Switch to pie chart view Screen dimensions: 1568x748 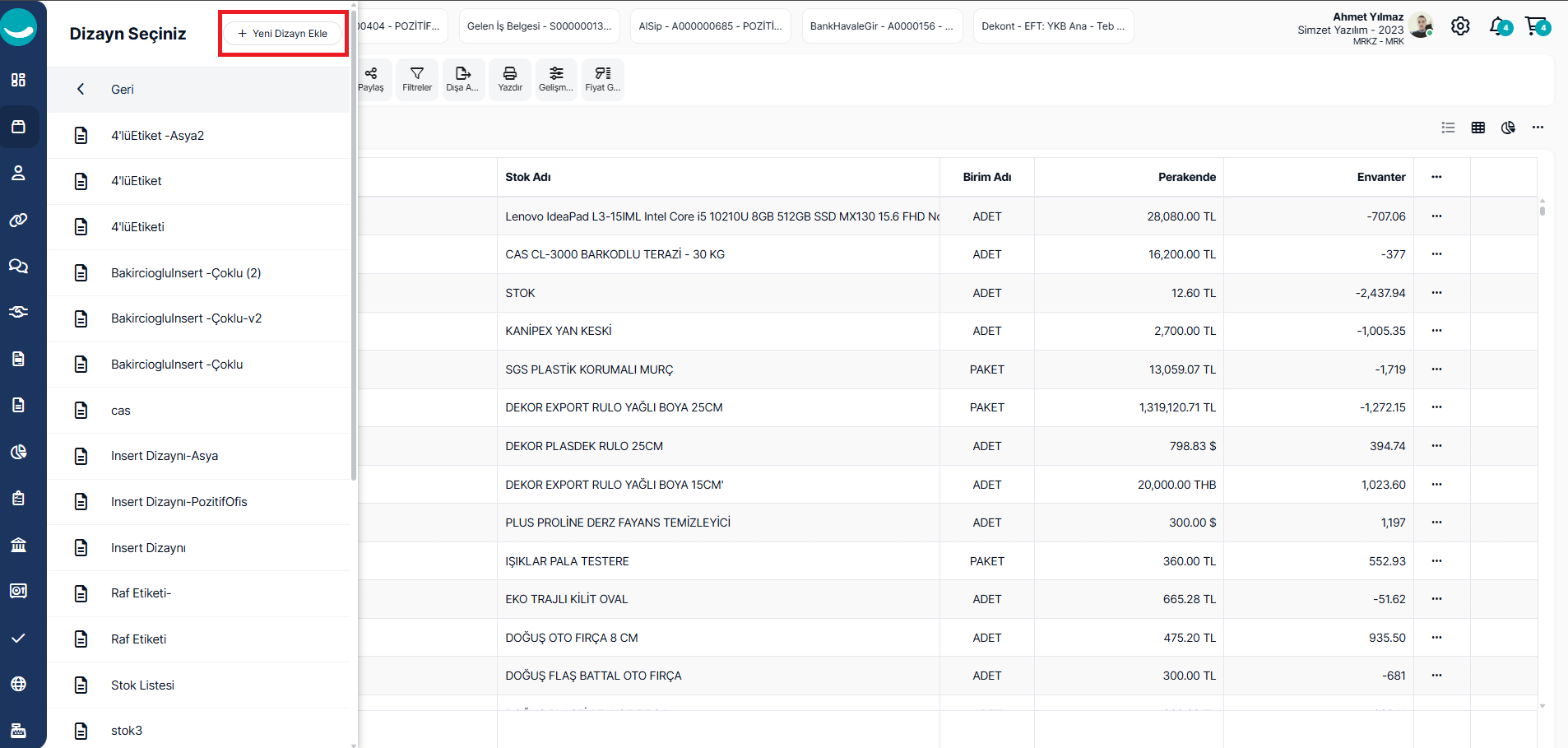coord(1508,128)
